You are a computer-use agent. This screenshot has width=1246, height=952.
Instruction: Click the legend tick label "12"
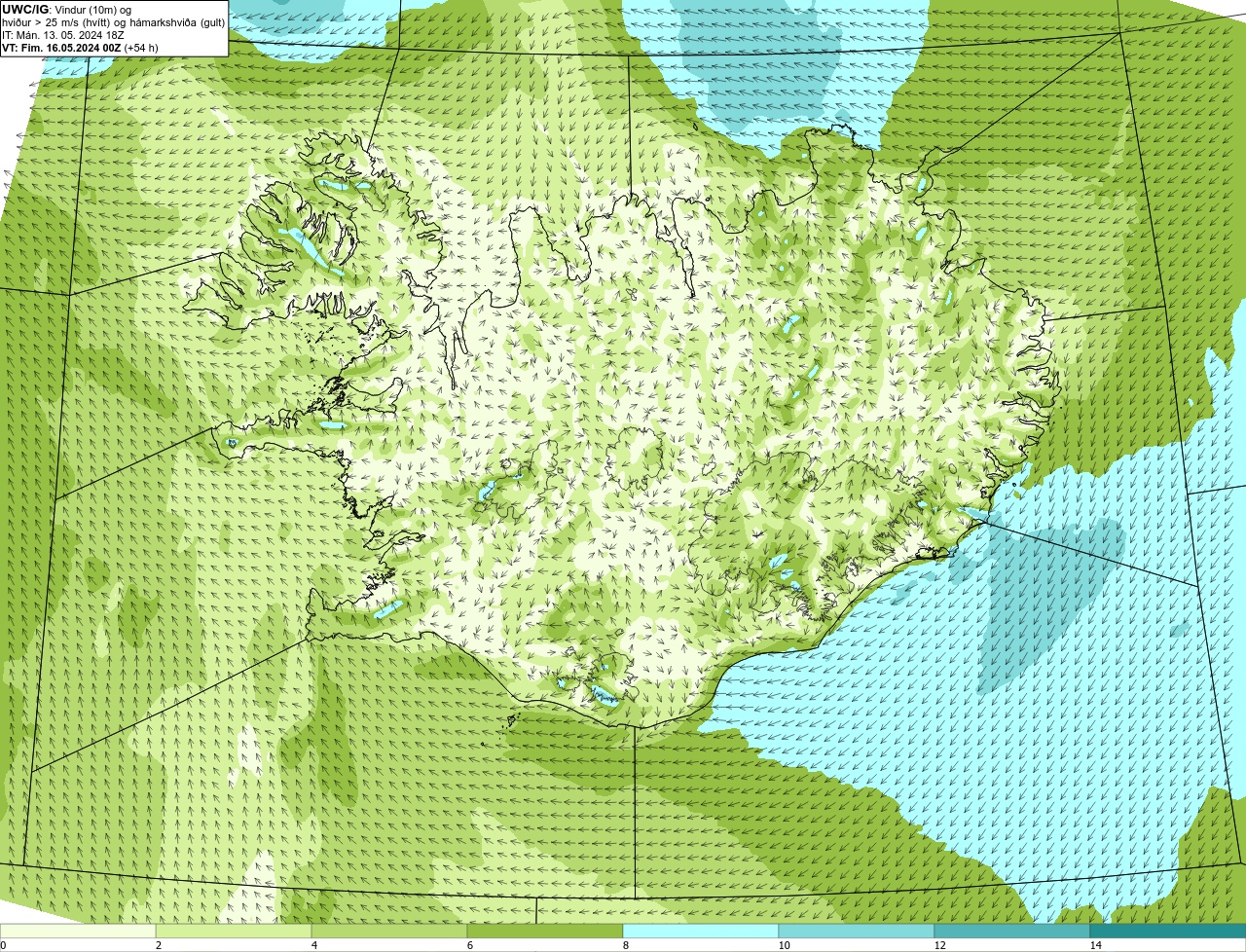[x=939, y=945]
